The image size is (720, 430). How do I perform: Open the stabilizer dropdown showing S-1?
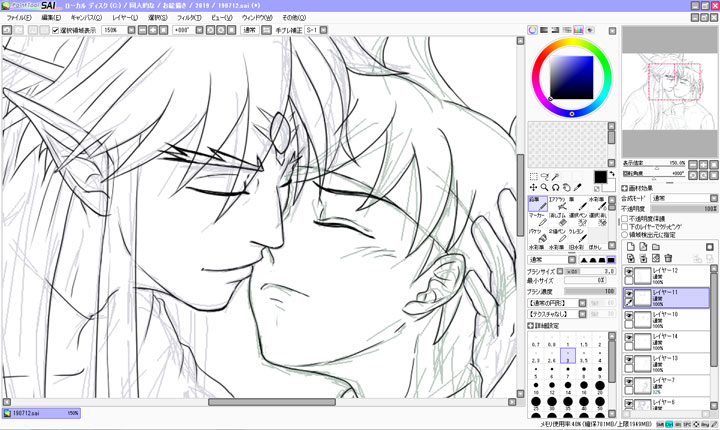[324, 30]
